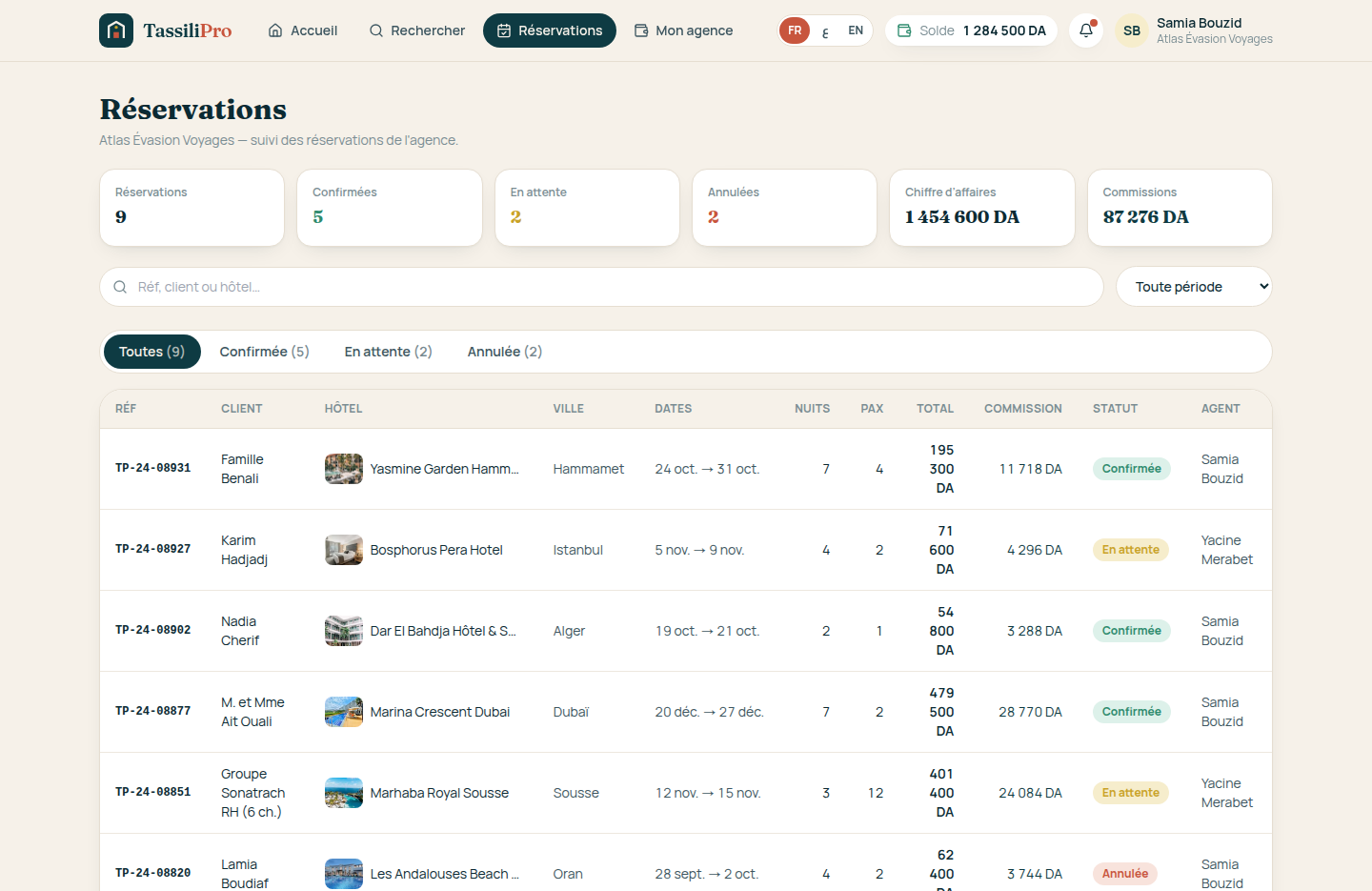The height and width of the screenshot is (891, 1372).
Task: Switch language to EN
Action: point(856,30)
